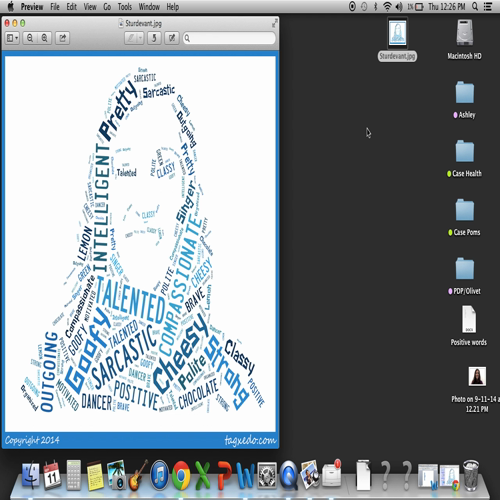500x500 pixels.
Task: Open the Trash in the dock
Action: [471, 475]
